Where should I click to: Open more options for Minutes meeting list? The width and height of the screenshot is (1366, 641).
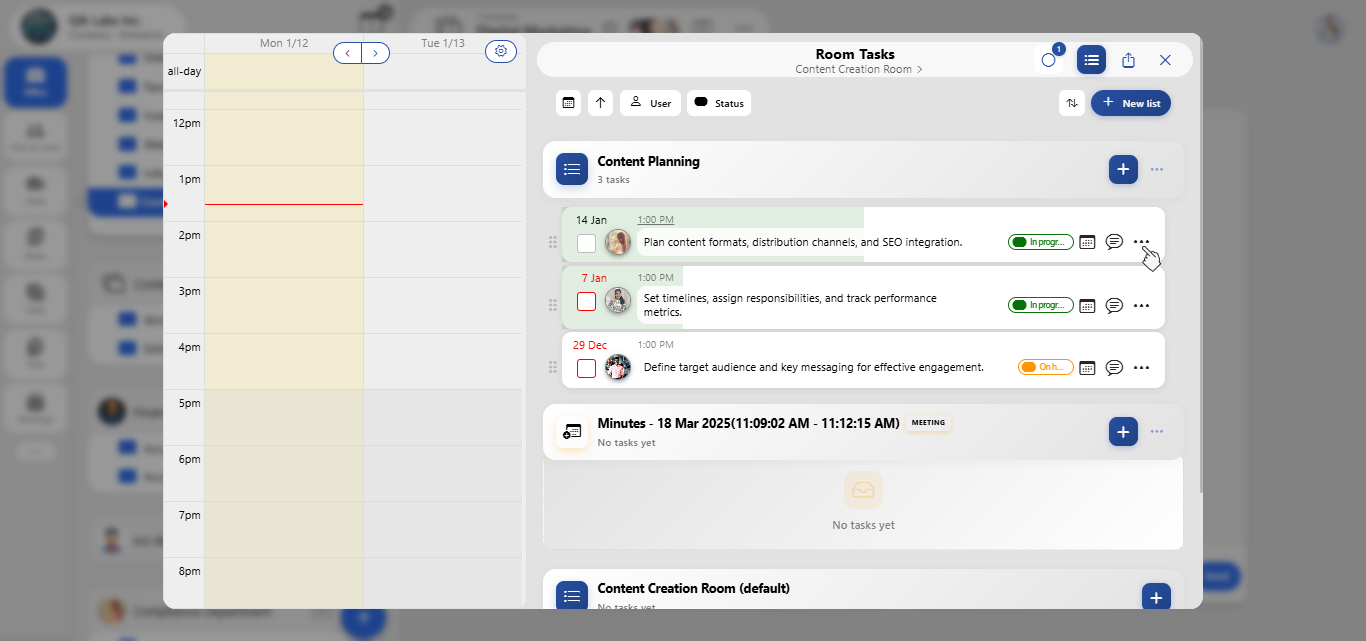[x=1157, y=431]
